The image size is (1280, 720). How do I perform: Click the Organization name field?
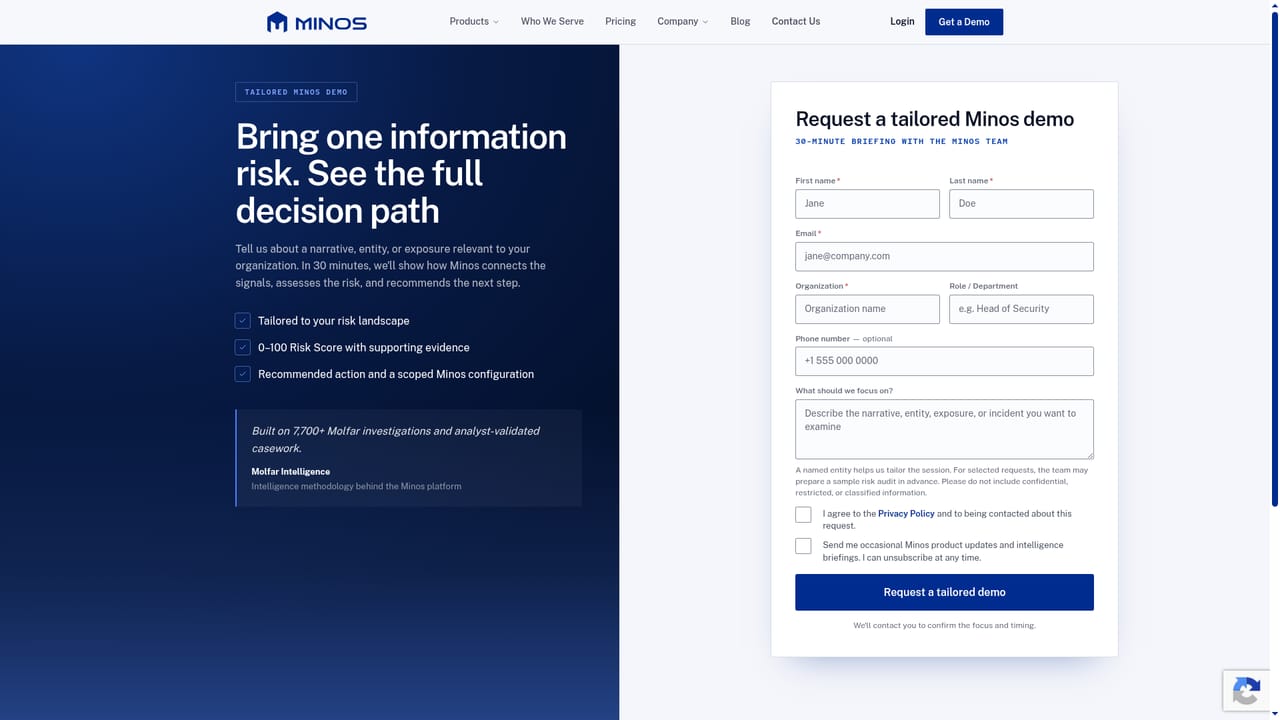(867, 309)
